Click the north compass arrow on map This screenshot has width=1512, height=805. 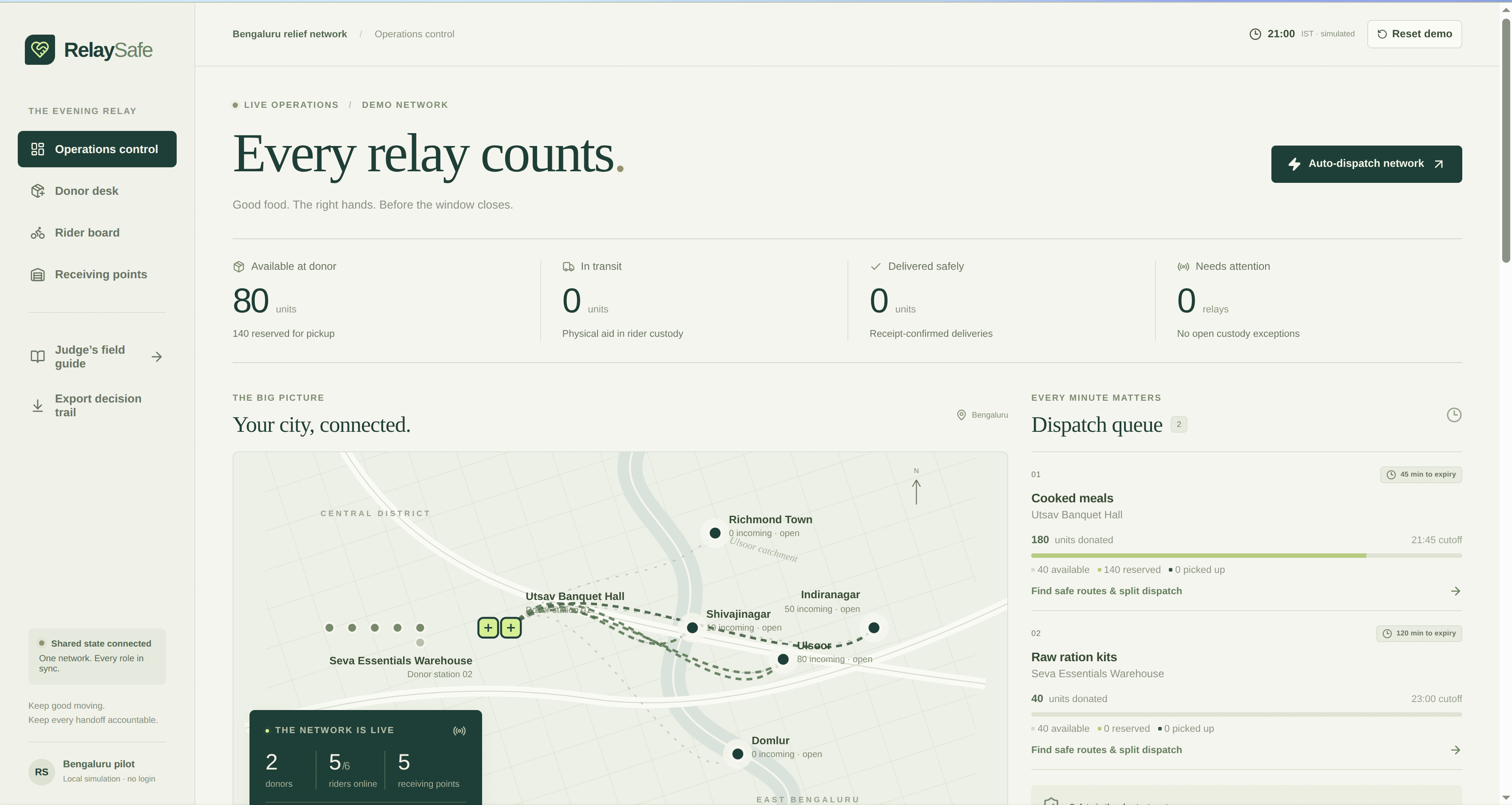pos(916,492)
